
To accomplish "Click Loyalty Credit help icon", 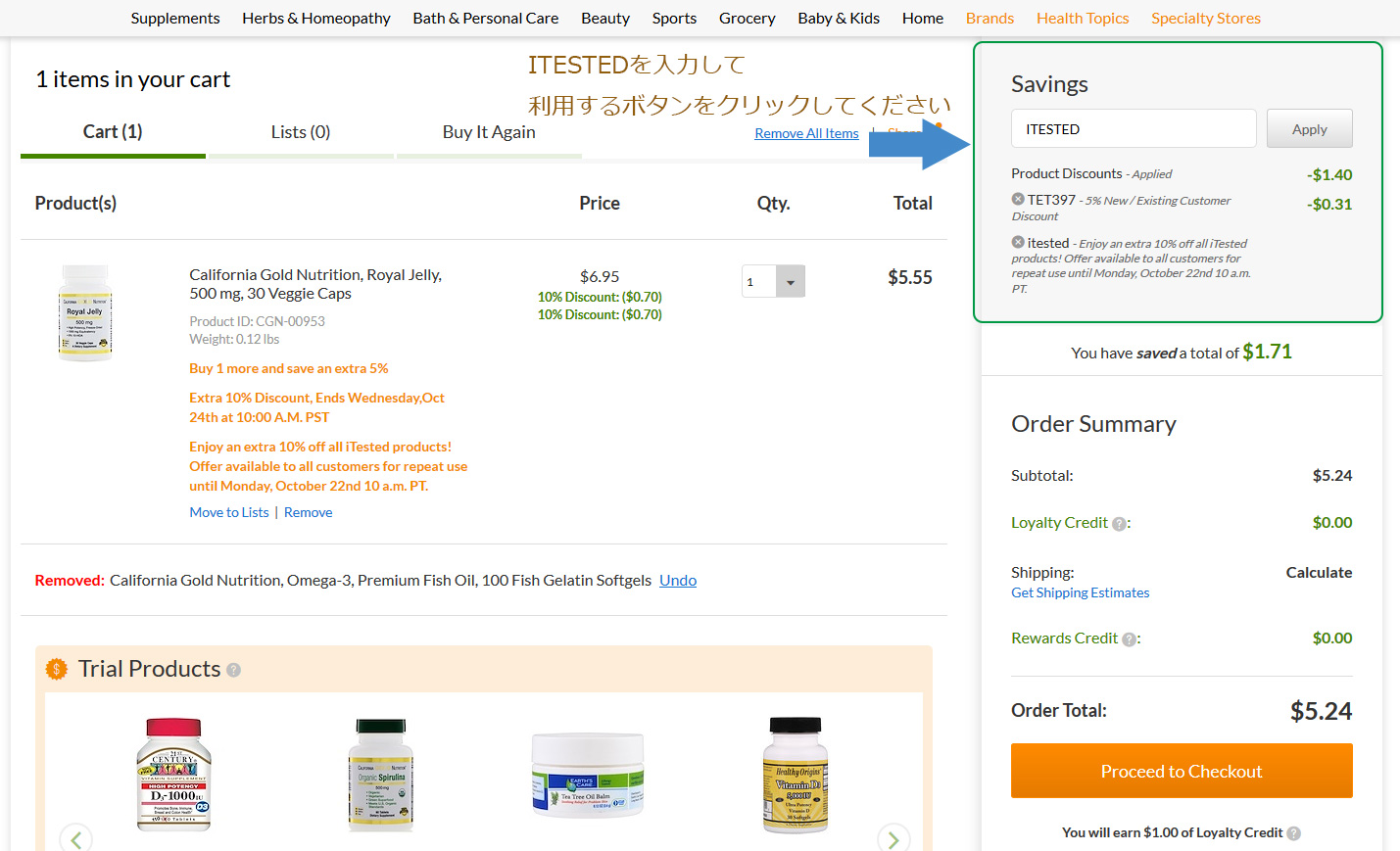I will pyautogui.click(x=1119, y=524).
